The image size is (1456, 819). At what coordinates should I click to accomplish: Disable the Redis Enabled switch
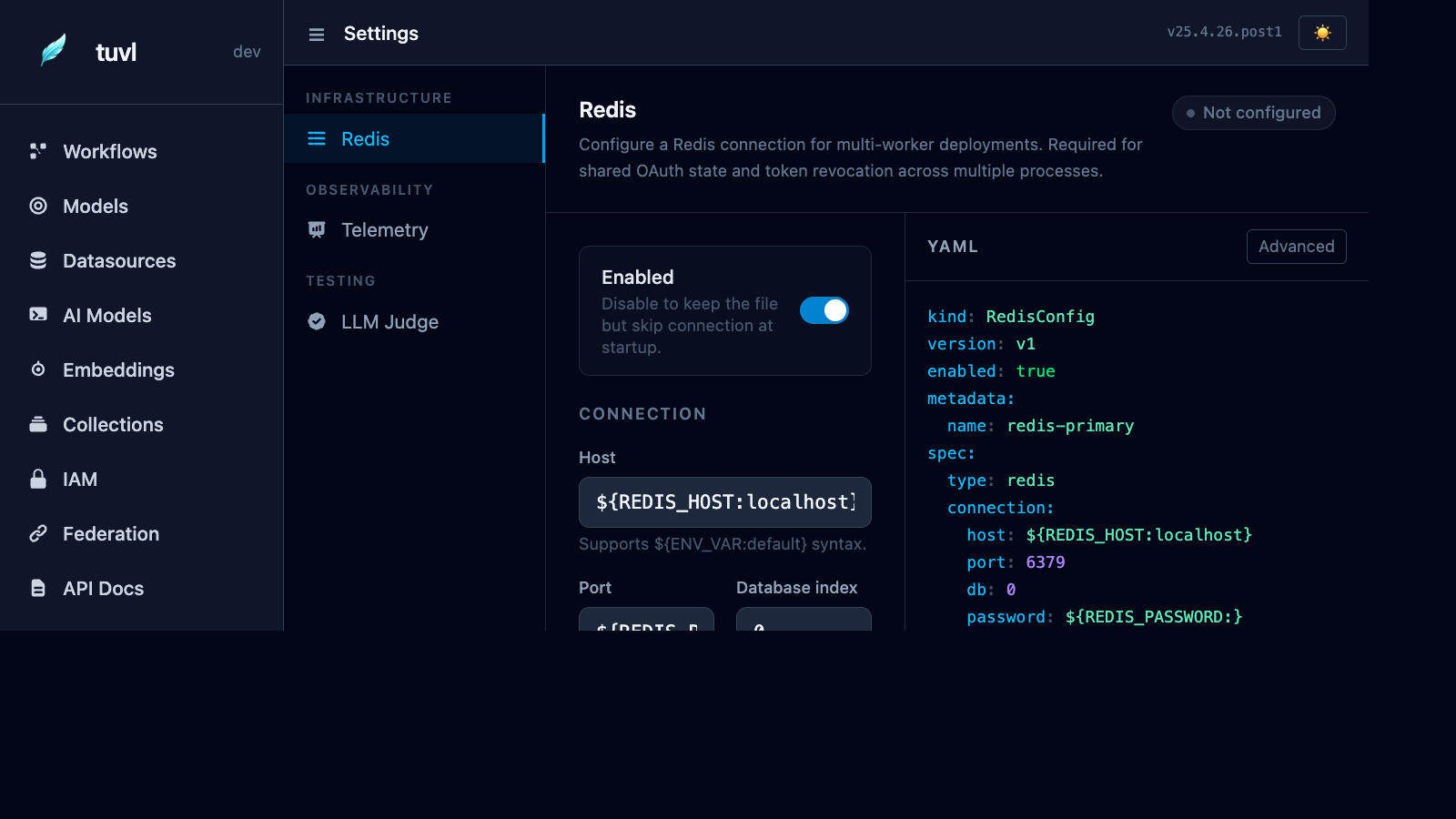pos(824,310)
